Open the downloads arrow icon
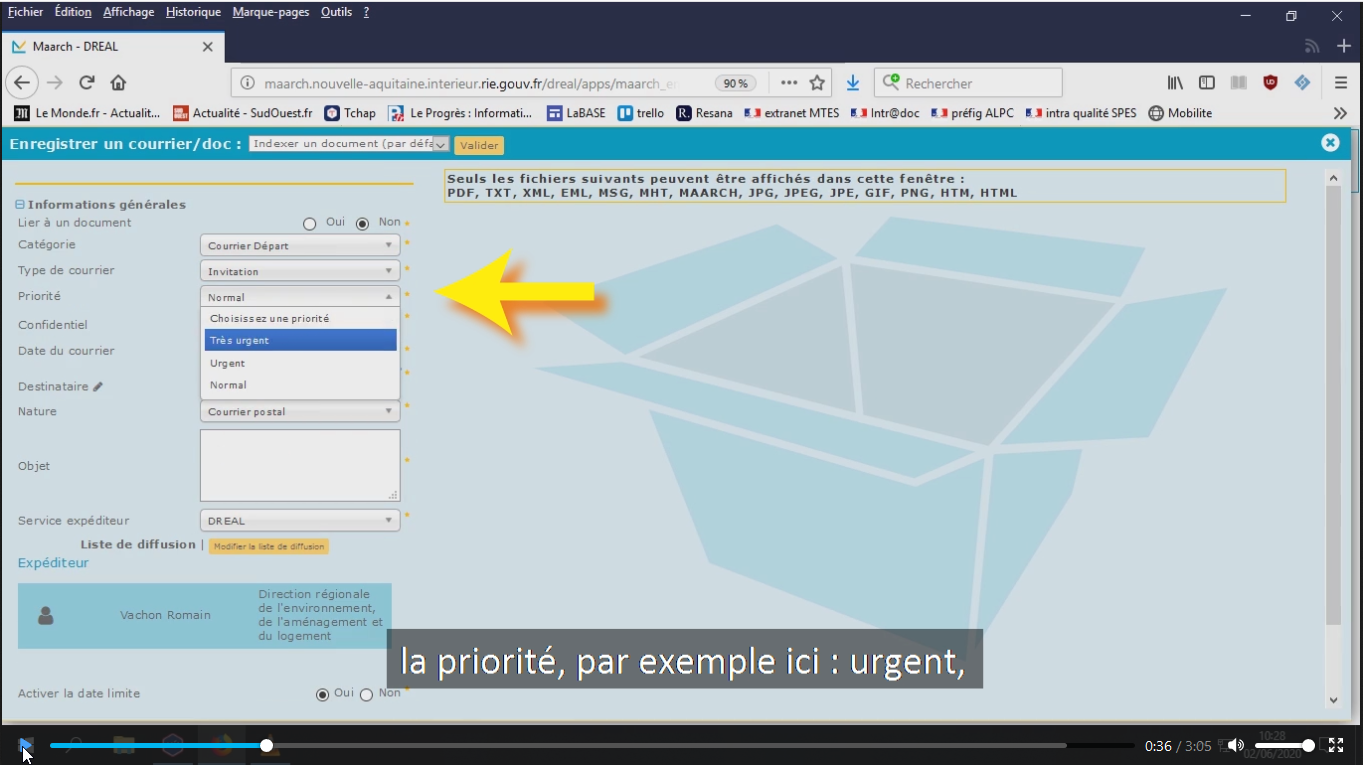The width and height of the screenshot is (1363, 765). (x=853, y=83)
